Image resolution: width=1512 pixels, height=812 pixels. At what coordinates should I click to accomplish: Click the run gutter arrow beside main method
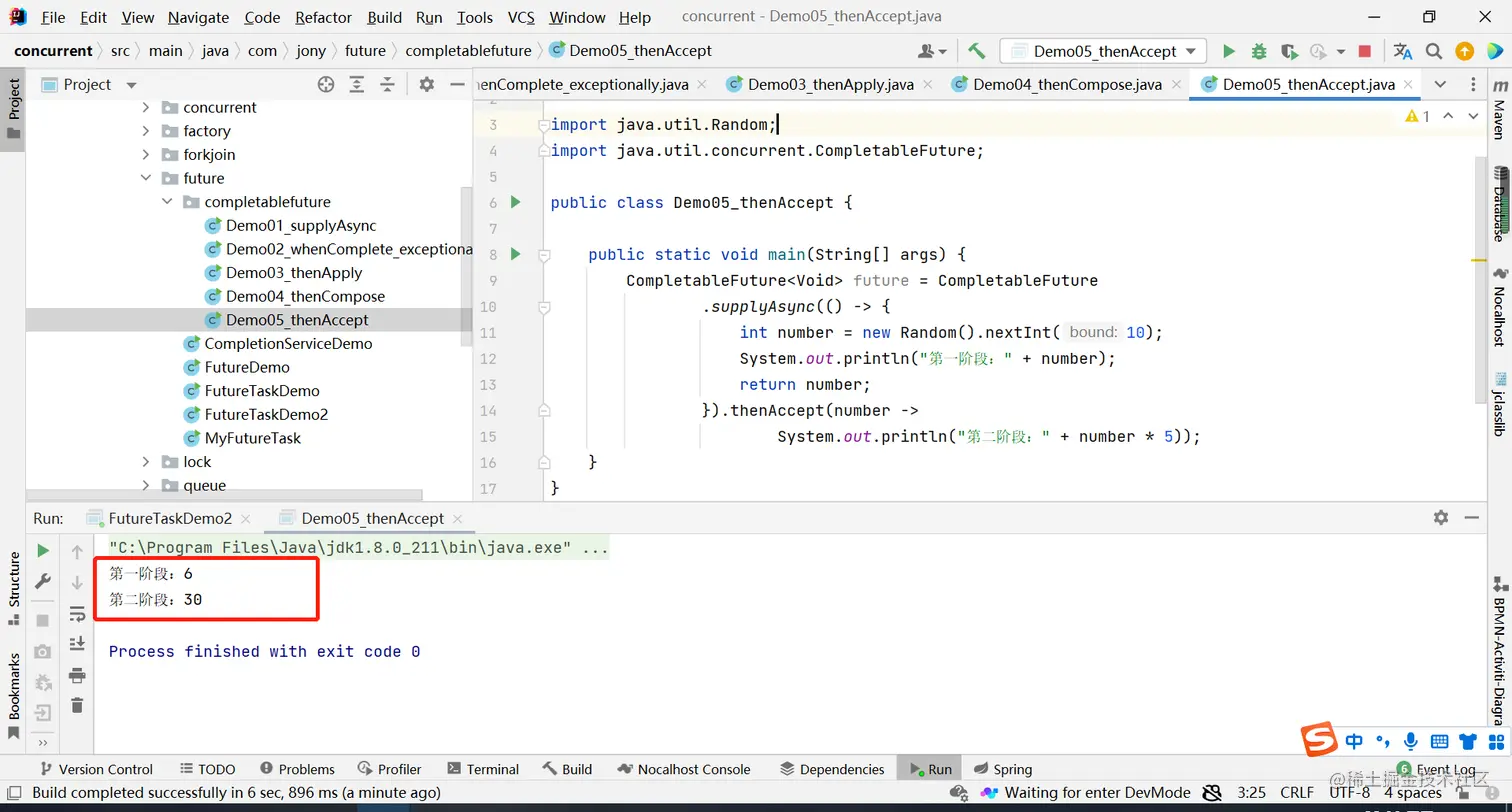[516, 254]
